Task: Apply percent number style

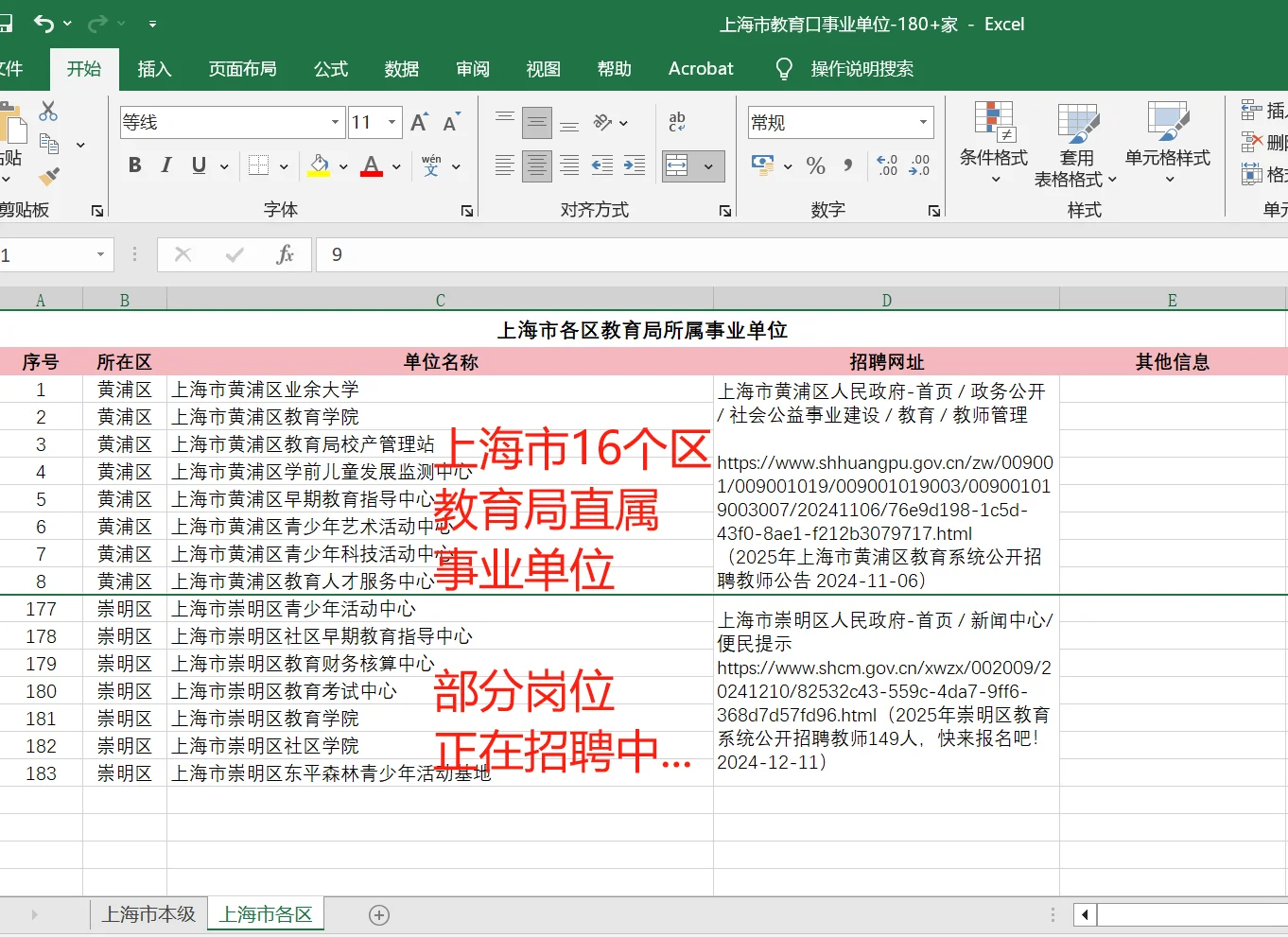Action: point(815,165)
